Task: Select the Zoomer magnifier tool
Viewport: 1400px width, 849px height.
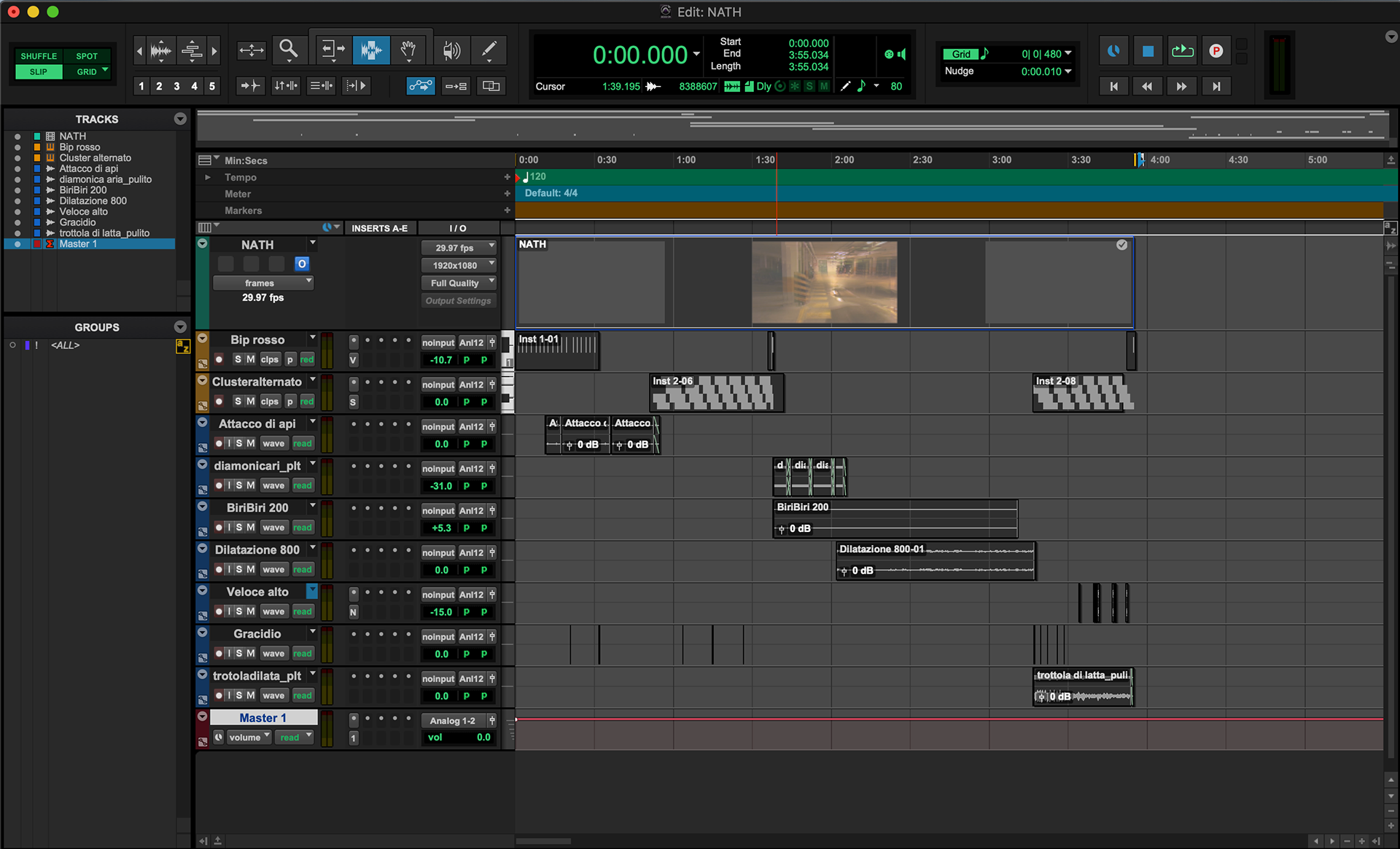Action: click(289, 50)
